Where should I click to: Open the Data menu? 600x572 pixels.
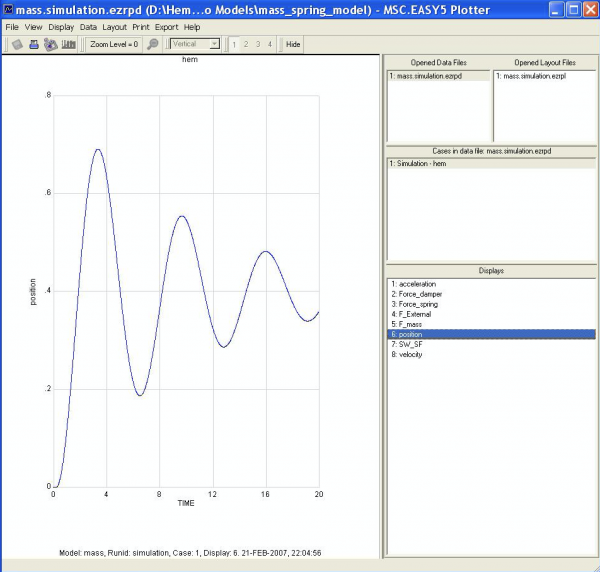[x=88, y=27]
